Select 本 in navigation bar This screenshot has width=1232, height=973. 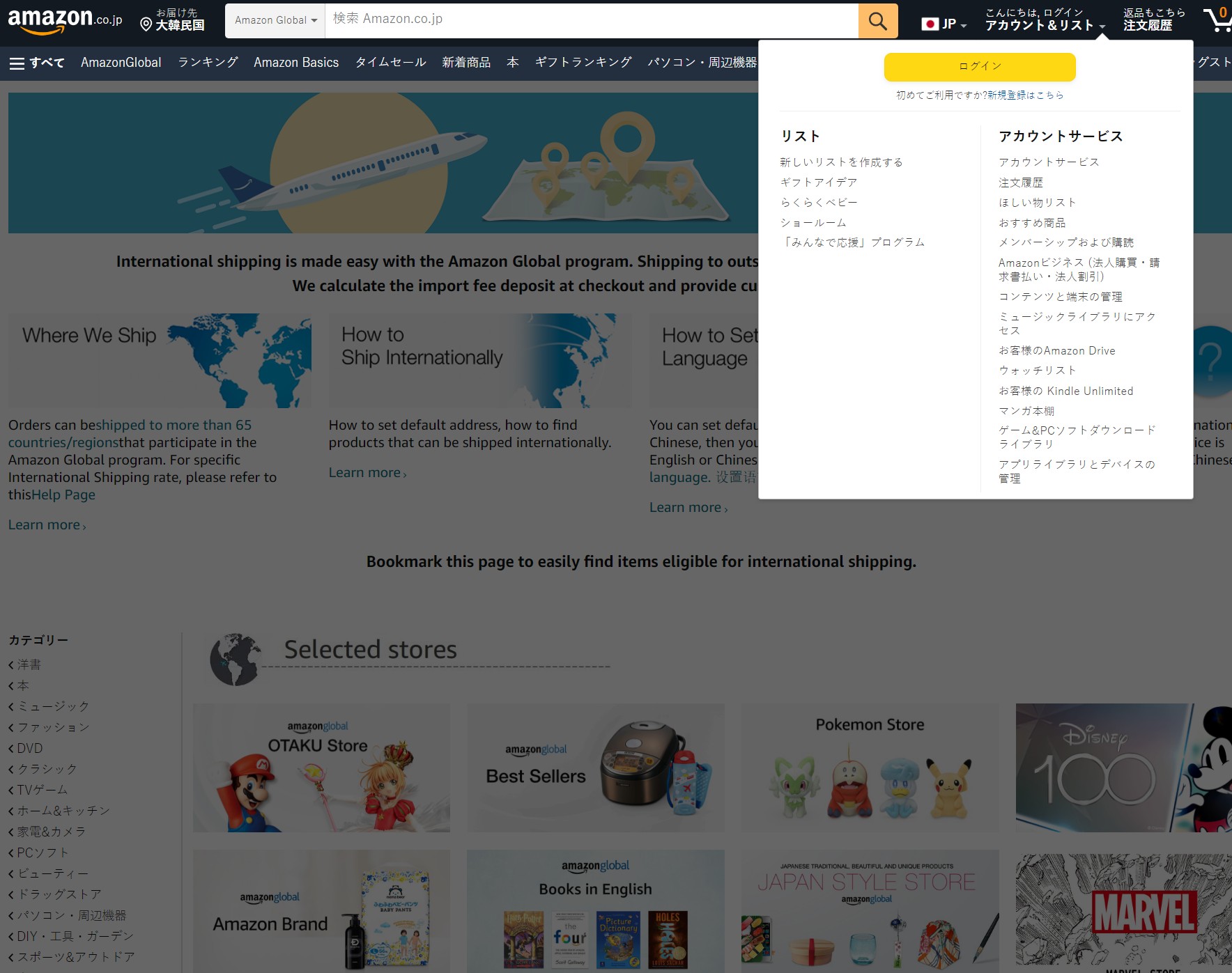click(513, 63)
